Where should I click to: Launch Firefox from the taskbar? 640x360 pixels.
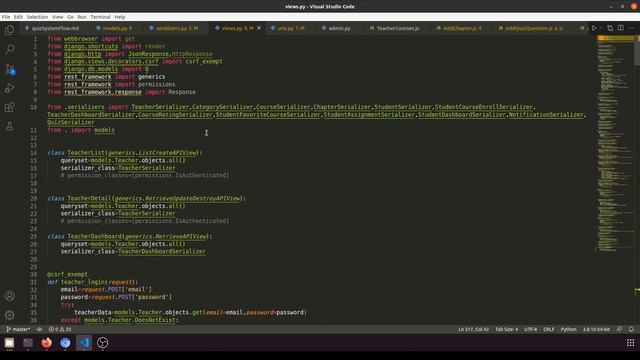47,343
